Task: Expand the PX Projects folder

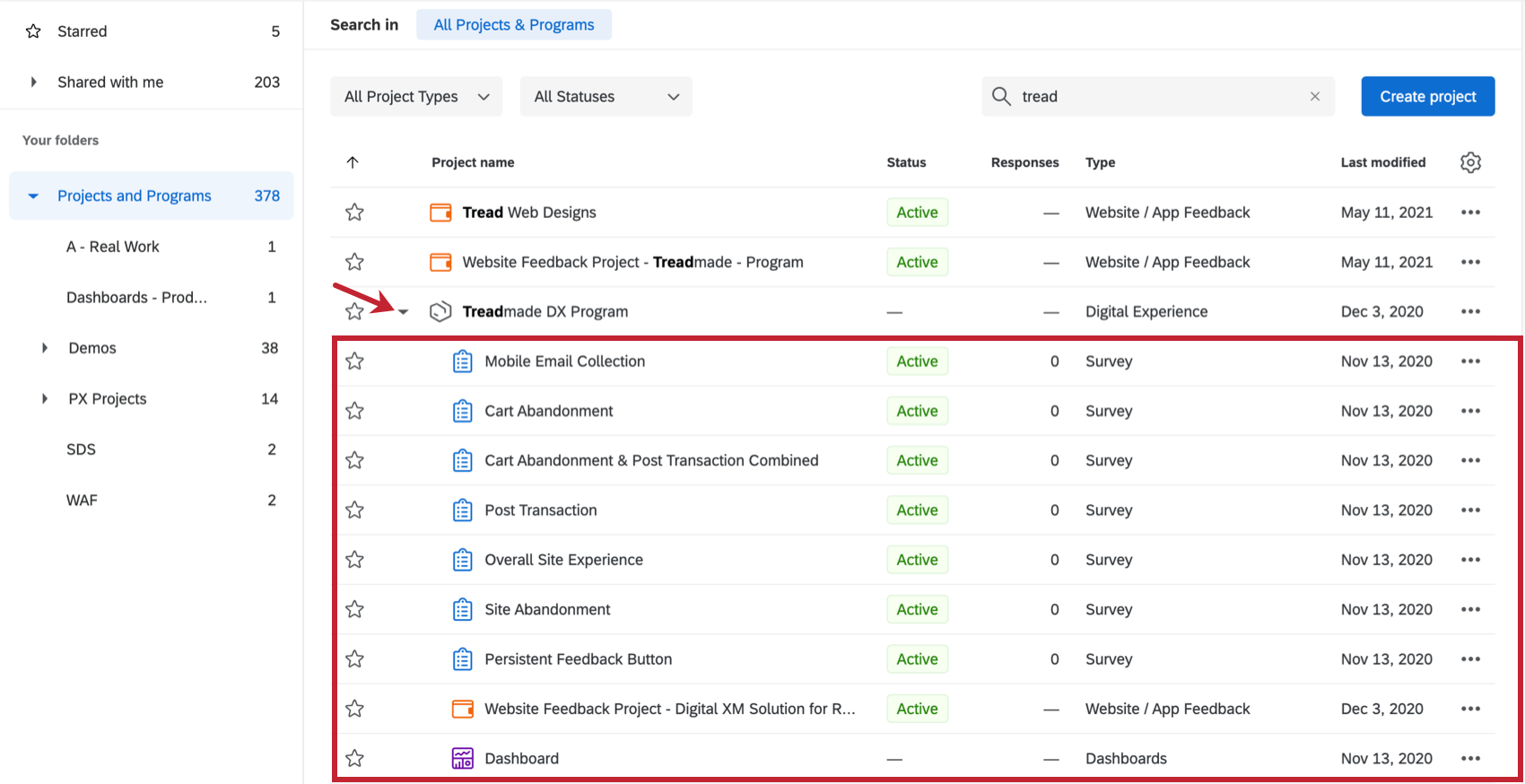Action: point(44,398)
